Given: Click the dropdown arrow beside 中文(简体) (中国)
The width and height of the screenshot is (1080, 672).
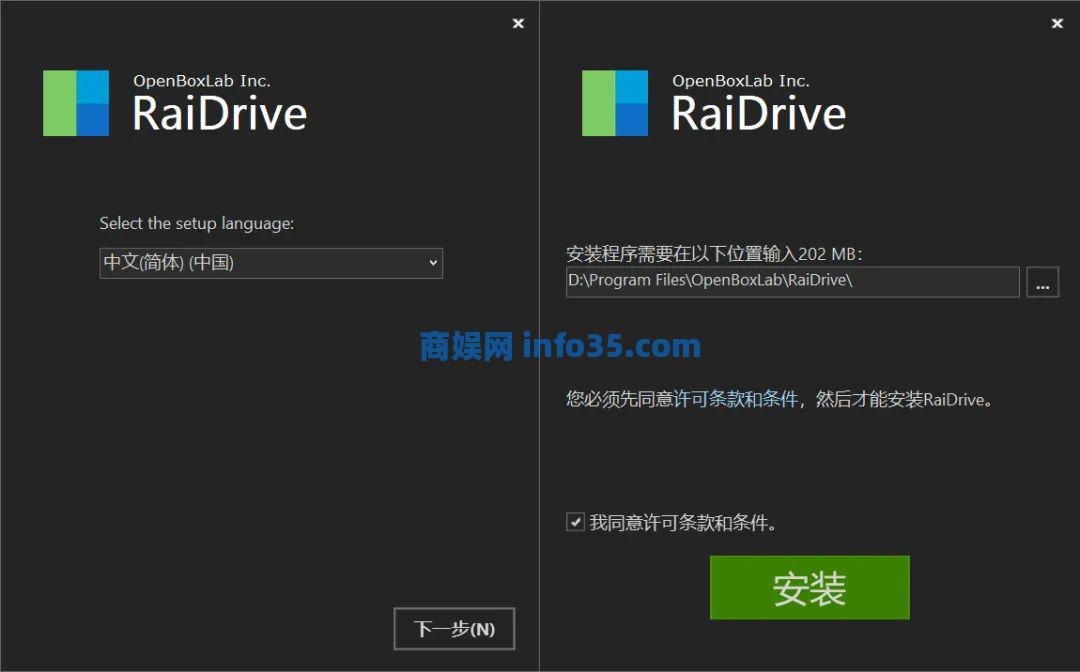Looking at the screenshot, I should 434,262.
